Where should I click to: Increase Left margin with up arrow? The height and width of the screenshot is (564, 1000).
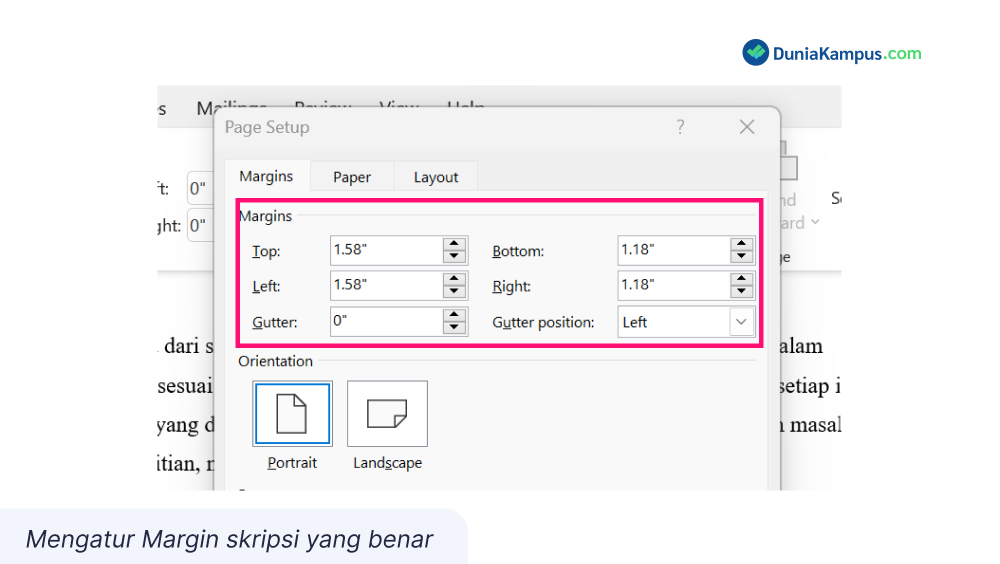454,279
